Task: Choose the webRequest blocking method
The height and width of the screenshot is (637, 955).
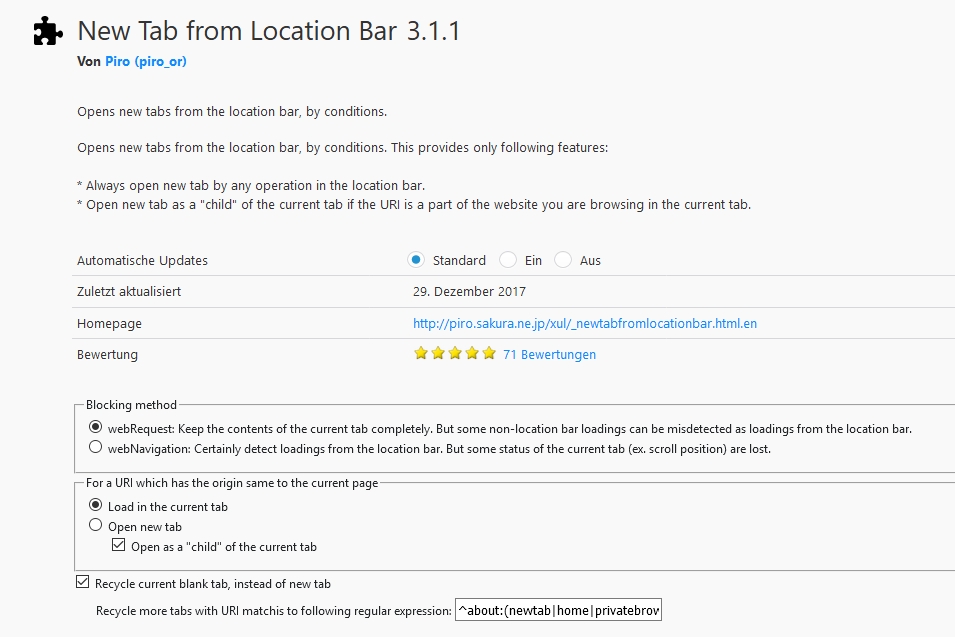Action: pyautogui.click(x=96, y=428)
